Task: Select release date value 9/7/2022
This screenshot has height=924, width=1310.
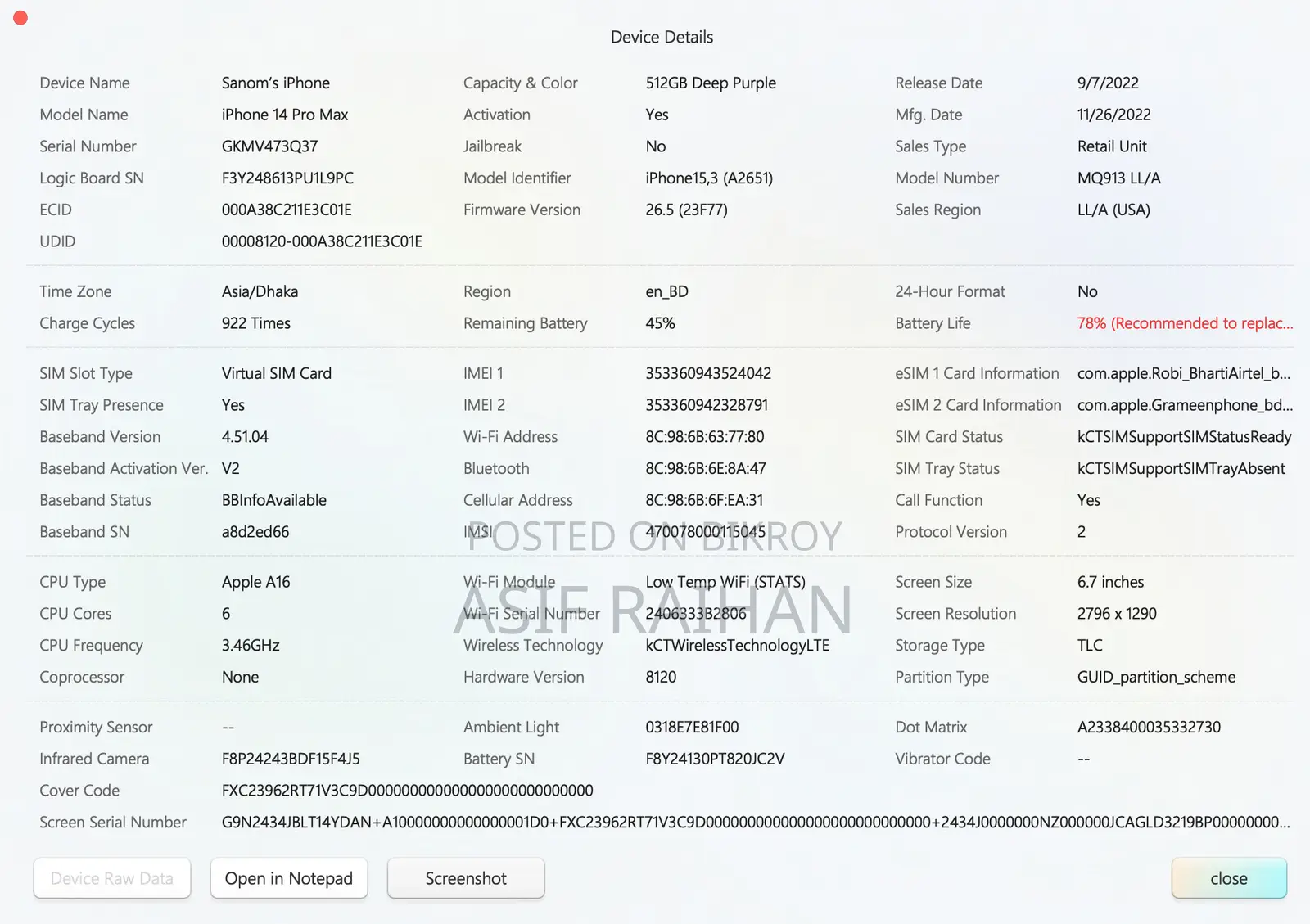Action: coord(1108,83)
